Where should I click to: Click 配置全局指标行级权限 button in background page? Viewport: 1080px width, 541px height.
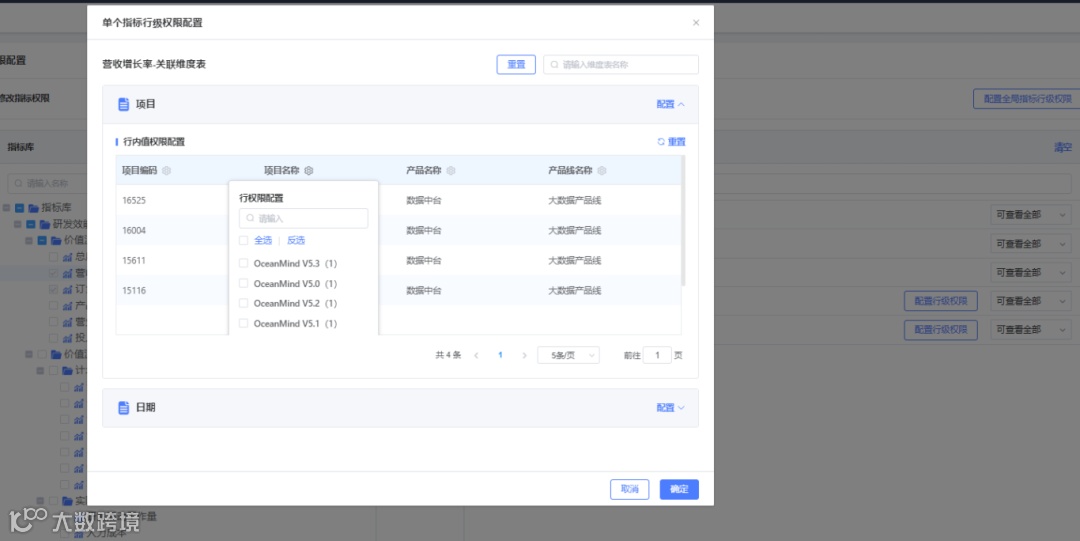coord(1027,99)
